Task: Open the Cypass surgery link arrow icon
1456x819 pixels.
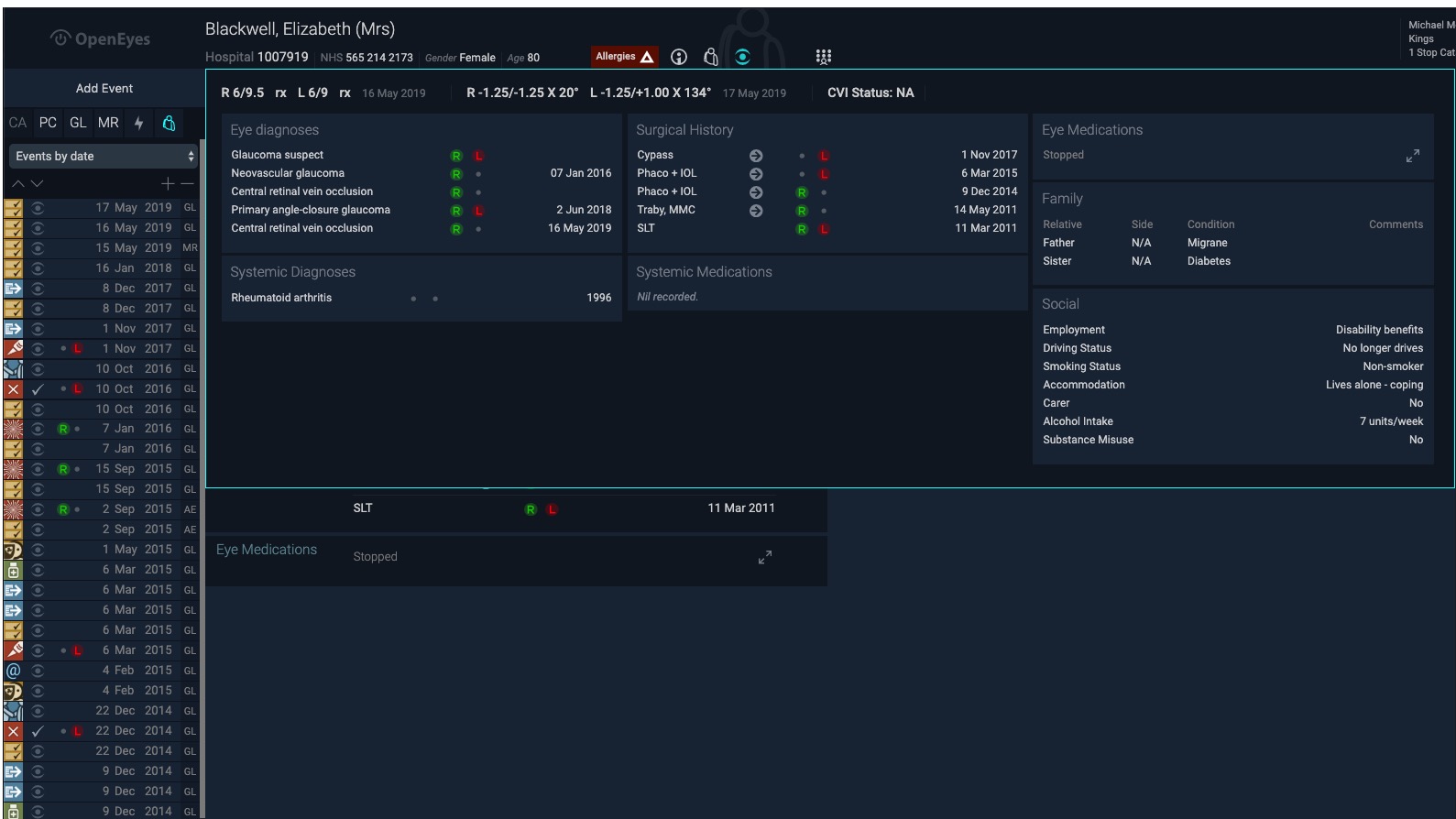Action: coord(756,156)
